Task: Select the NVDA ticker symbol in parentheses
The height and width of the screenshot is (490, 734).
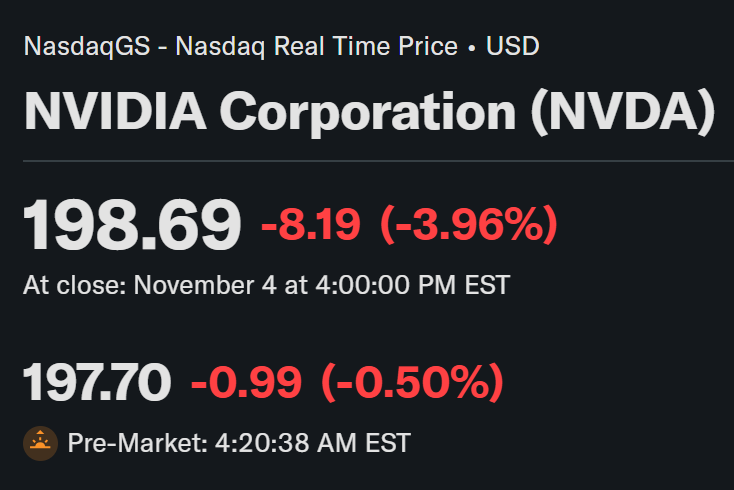Action: coord(624,110)
